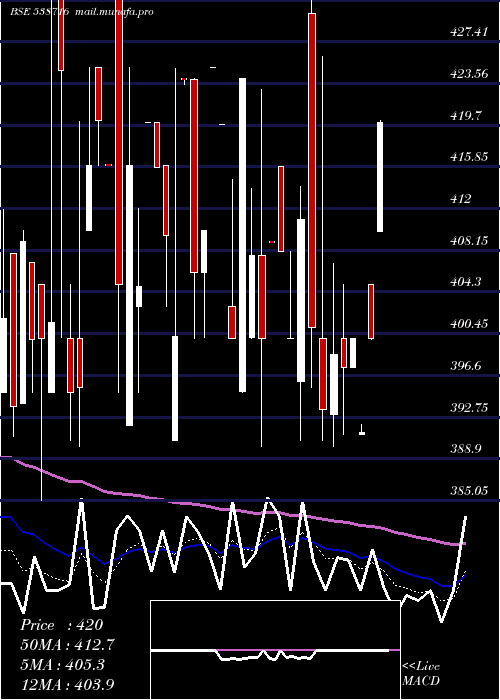Select the 408.15 price axis label

(469, 241)
